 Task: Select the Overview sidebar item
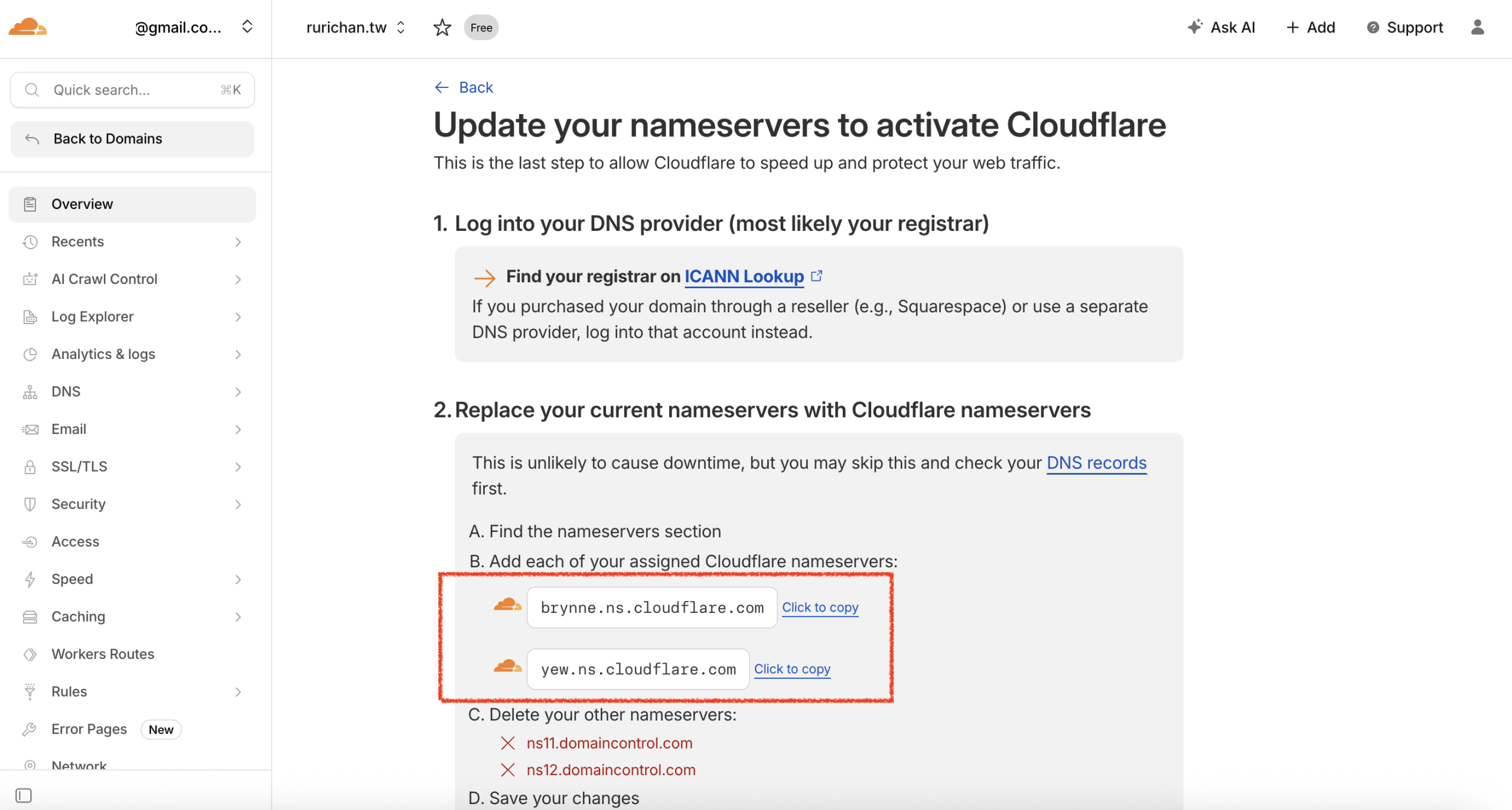point(82,204)
